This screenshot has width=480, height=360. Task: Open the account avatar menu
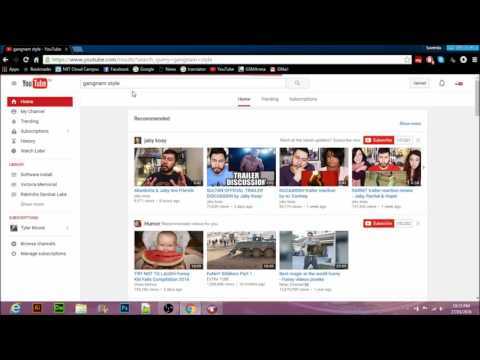click(x=459, y=84)
